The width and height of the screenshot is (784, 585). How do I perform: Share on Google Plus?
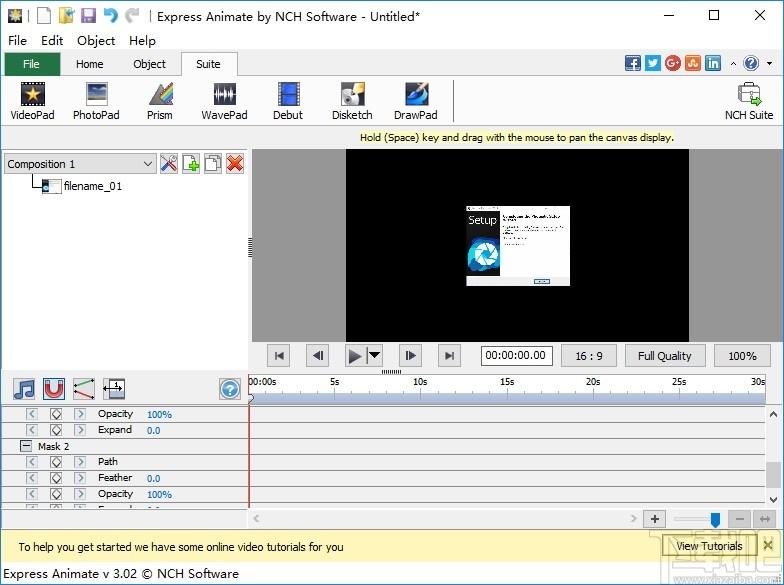coord(672,63)
